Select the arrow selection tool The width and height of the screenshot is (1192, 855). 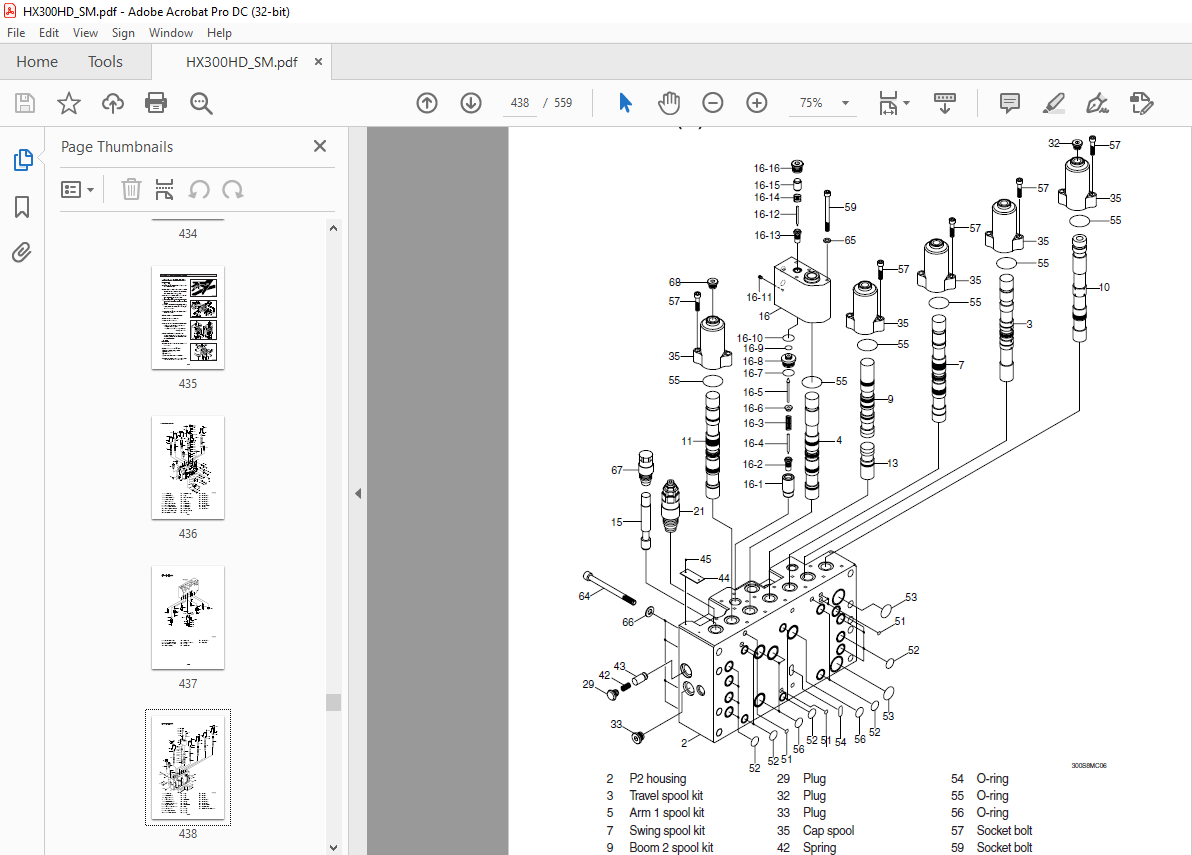pos(625,103)
